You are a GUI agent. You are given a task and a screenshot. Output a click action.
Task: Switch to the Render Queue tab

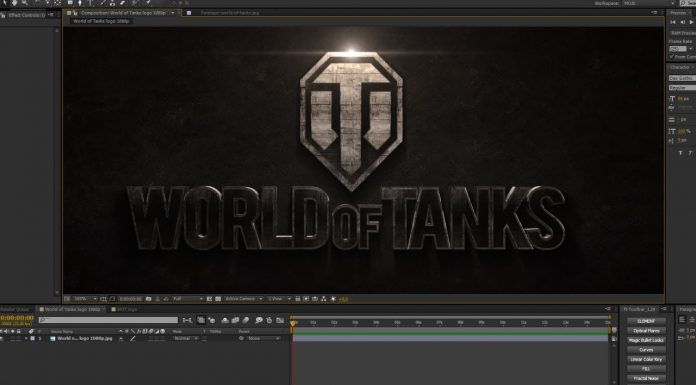[15, 309]
